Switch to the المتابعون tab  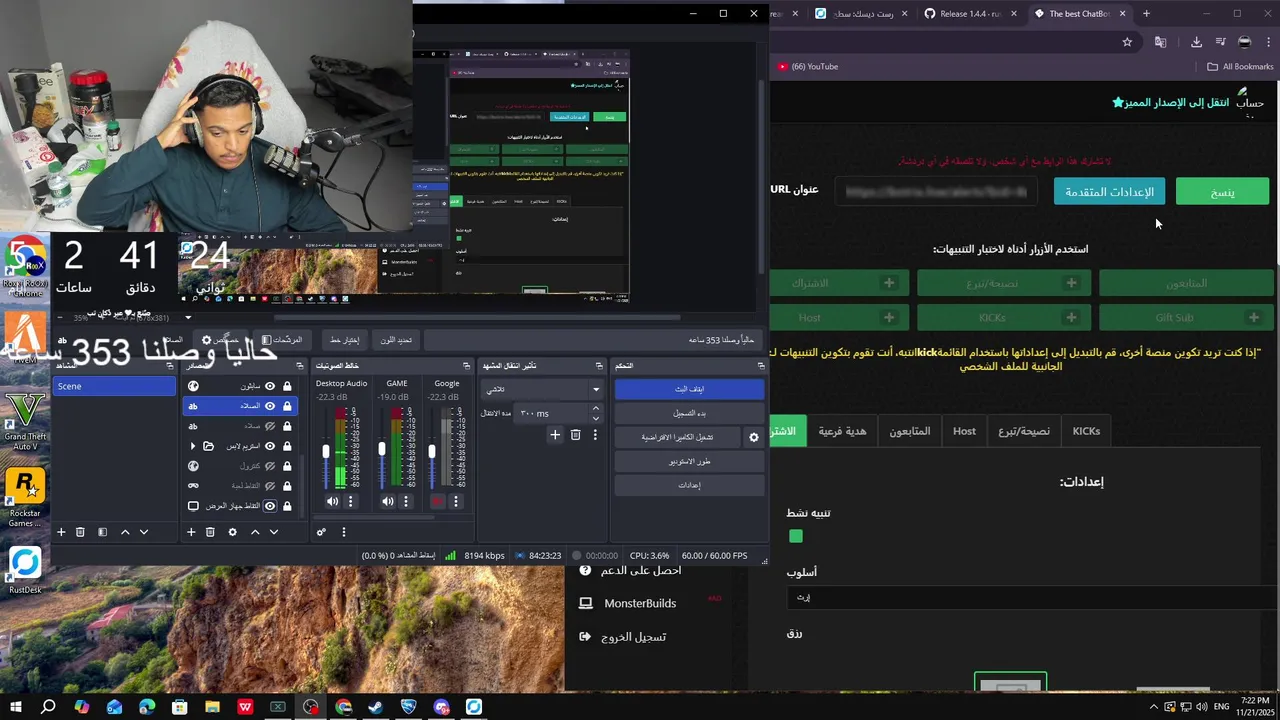point(910,431)
